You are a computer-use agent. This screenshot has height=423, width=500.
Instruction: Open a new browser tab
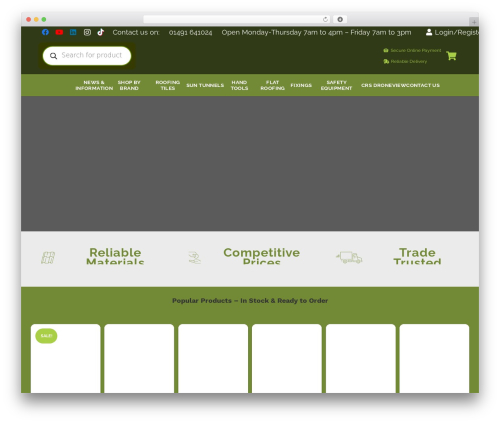click(x=474, y=22)
